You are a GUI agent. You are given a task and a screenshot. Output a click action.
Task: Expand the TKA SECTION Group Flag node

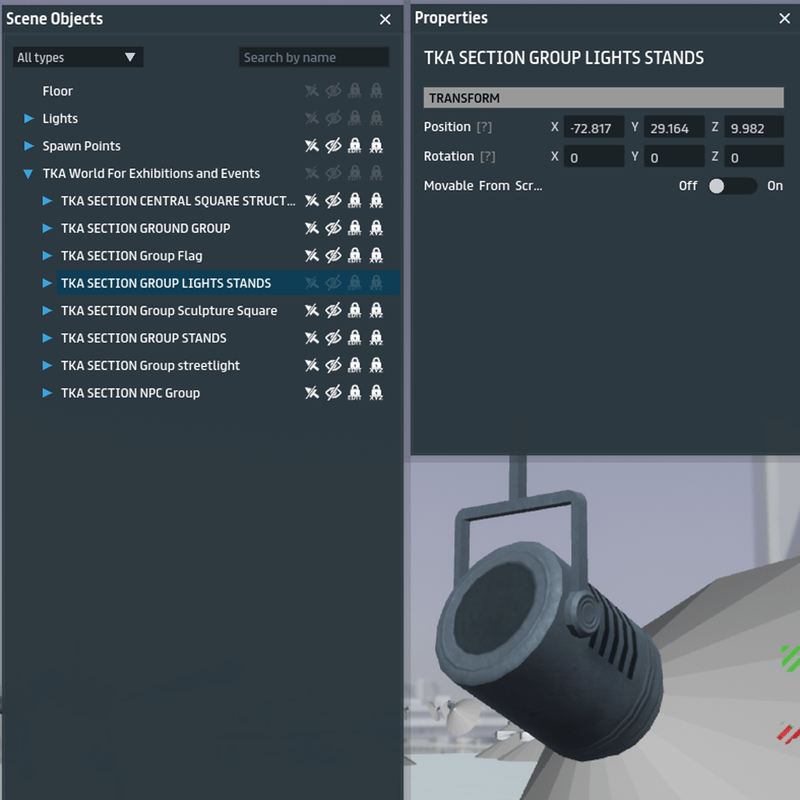[47, 256]
